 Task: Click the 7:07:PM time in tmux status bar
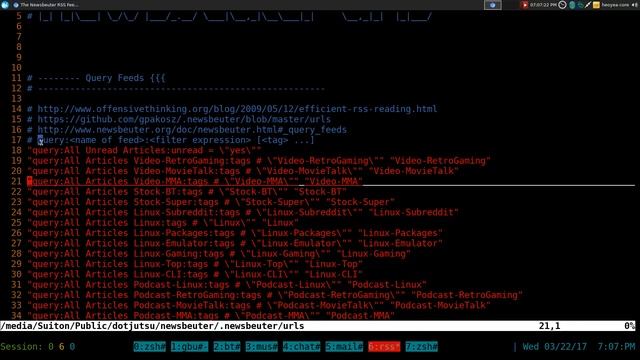point(616,347)
